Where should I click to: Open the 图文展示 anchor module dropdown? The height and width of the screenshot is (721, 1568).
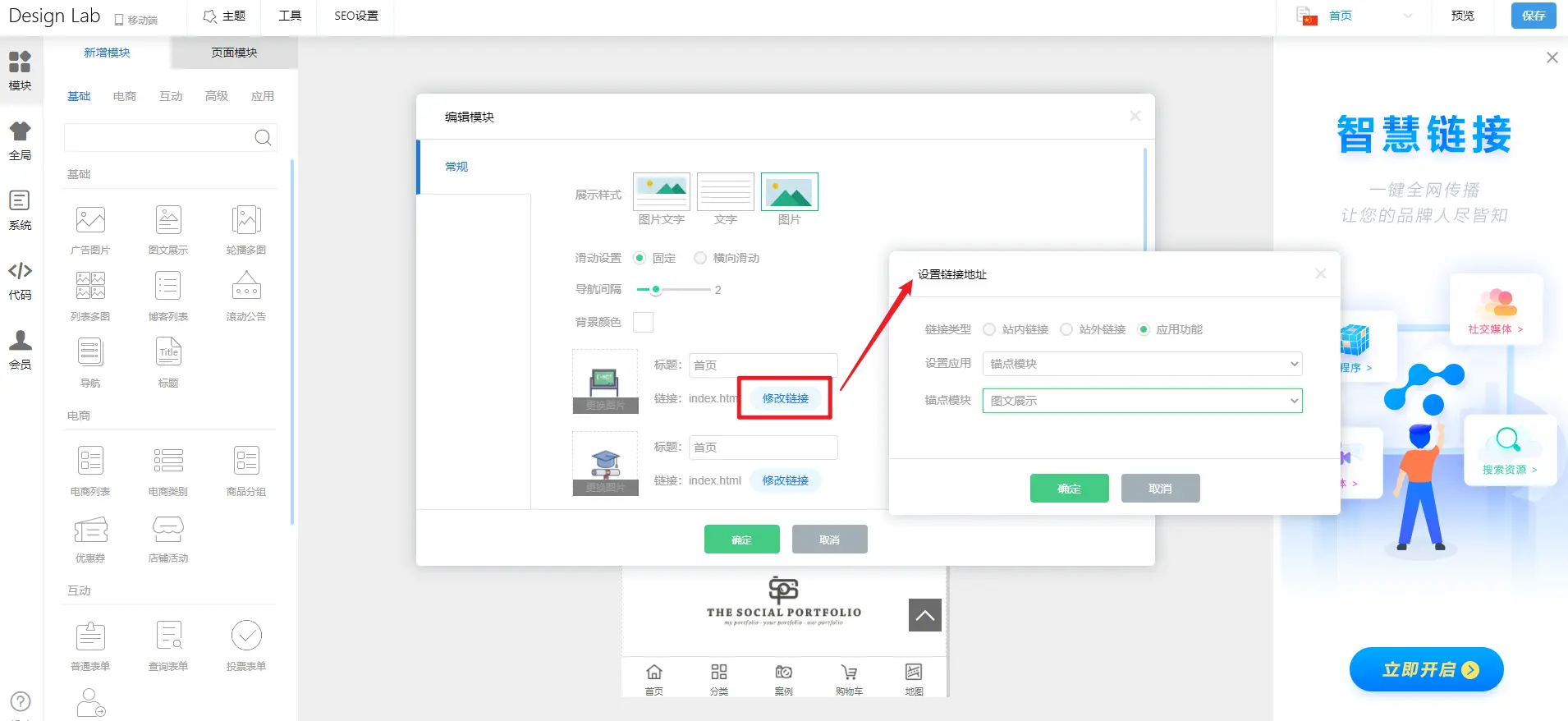pos(1142,401)
